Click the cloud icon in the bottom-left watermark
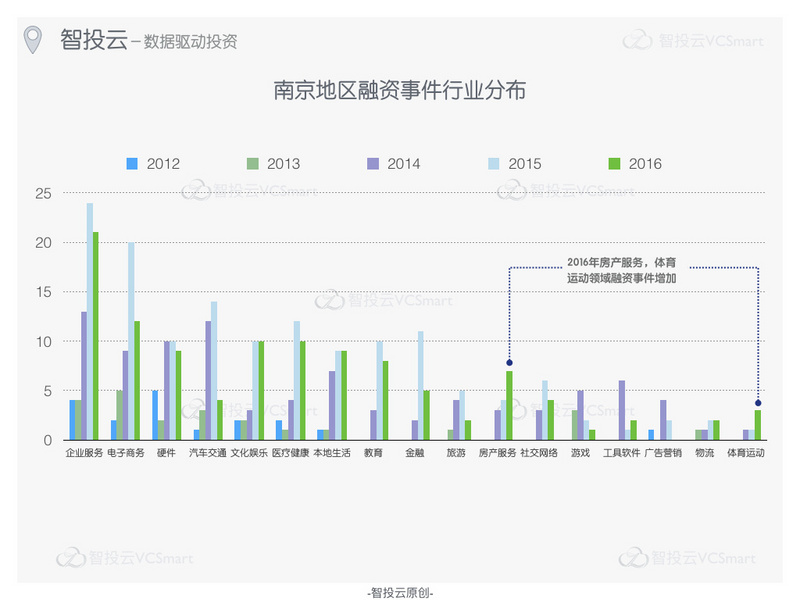The width and height of the screenshot is (800, 600). (73, 557)
